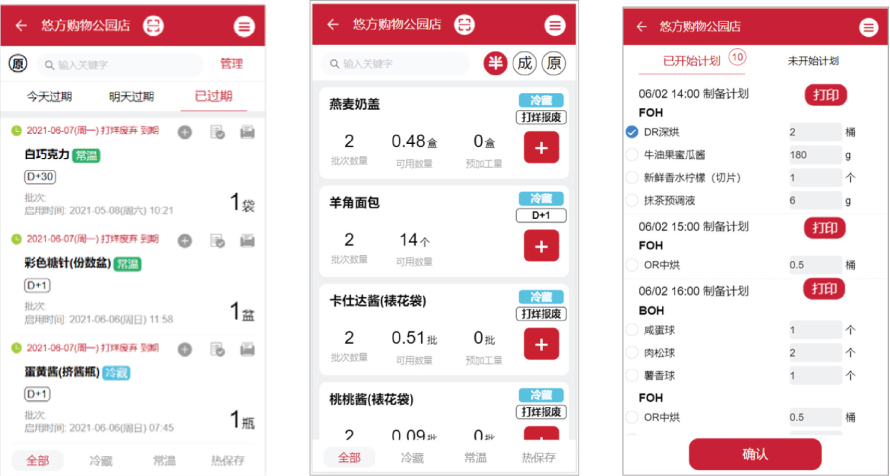
Task: Select 抹茶预调液 radio option
Action: tap(632, 200)
